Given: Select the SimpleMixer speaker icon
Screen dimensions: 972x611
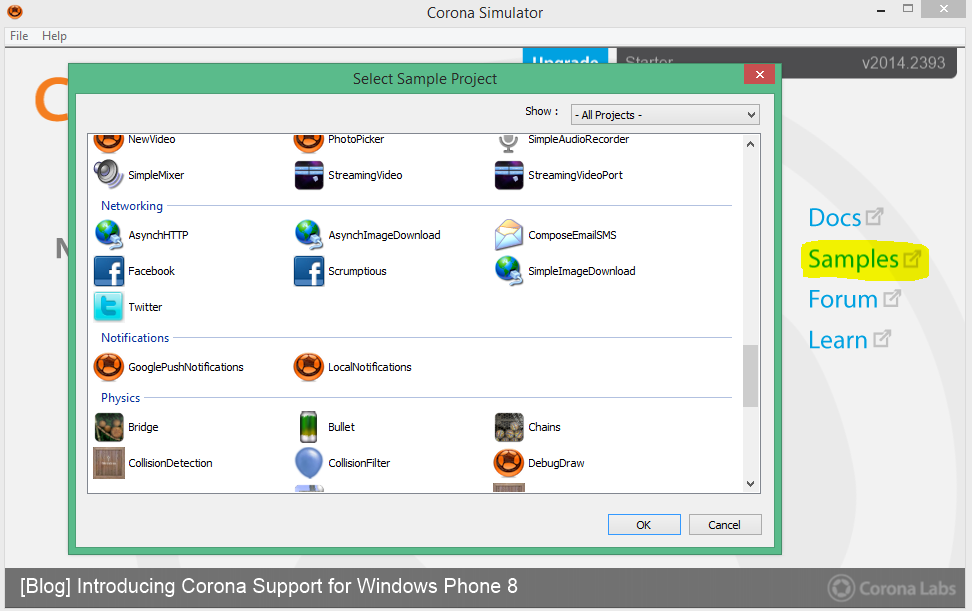Looking at the screenshot, I should pyautogui.click(x=108, y=174).
